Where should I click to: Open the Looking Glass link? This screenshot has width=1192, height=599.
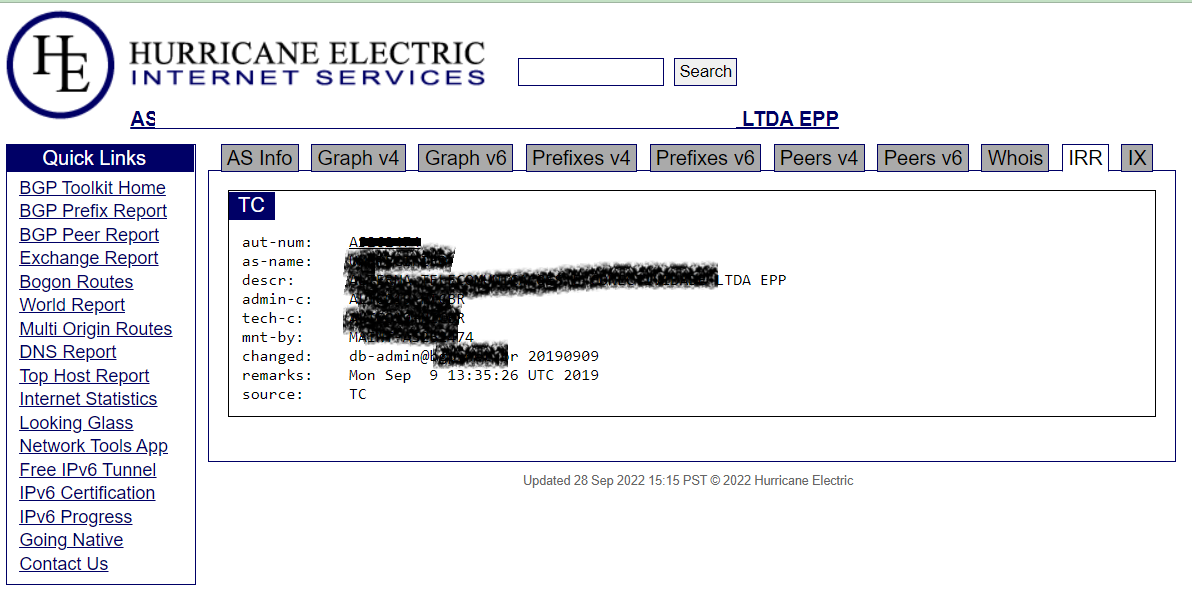(x=76, y=423)
